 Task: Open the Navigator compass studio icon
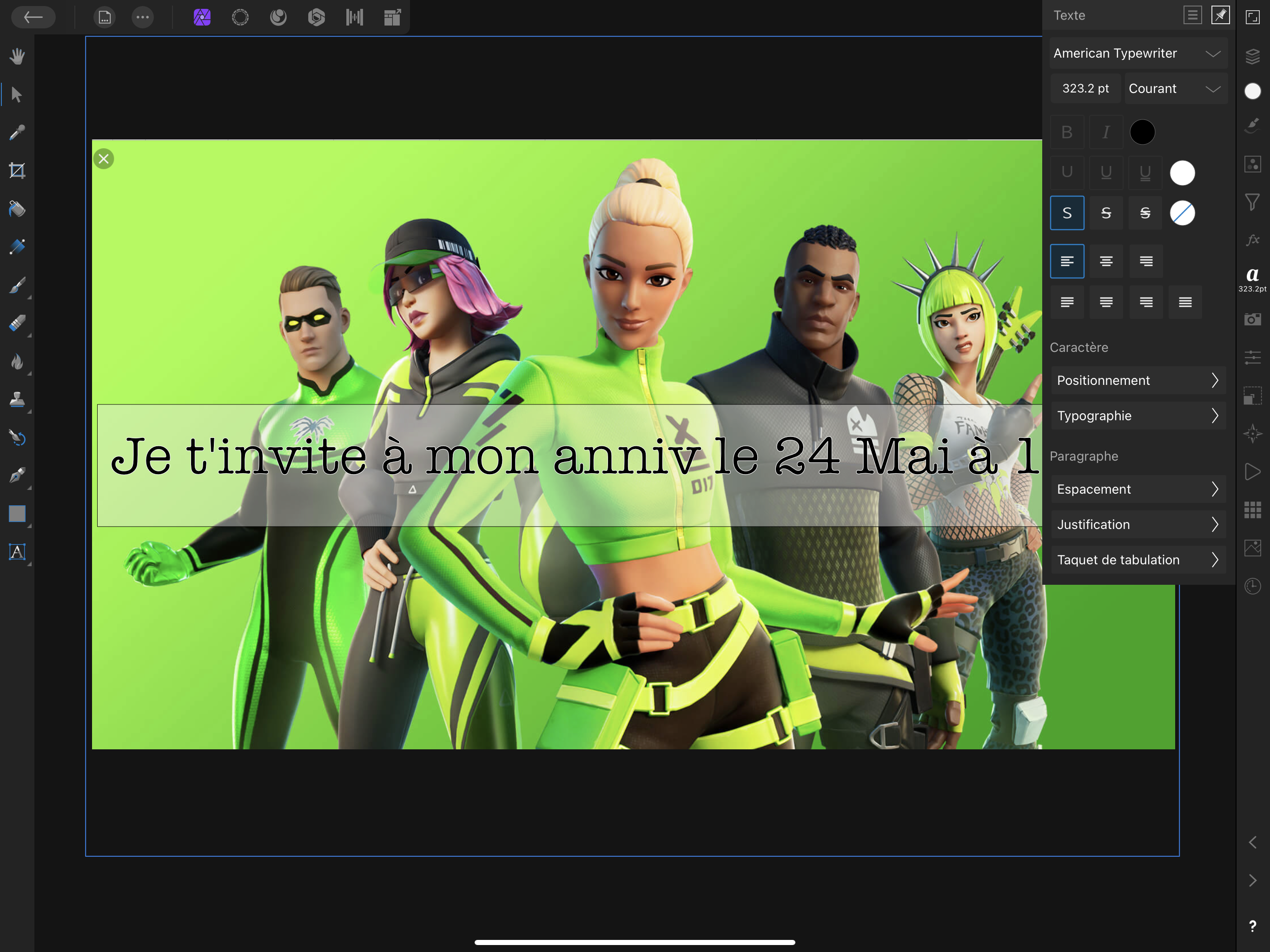(x=1253, y=433)
